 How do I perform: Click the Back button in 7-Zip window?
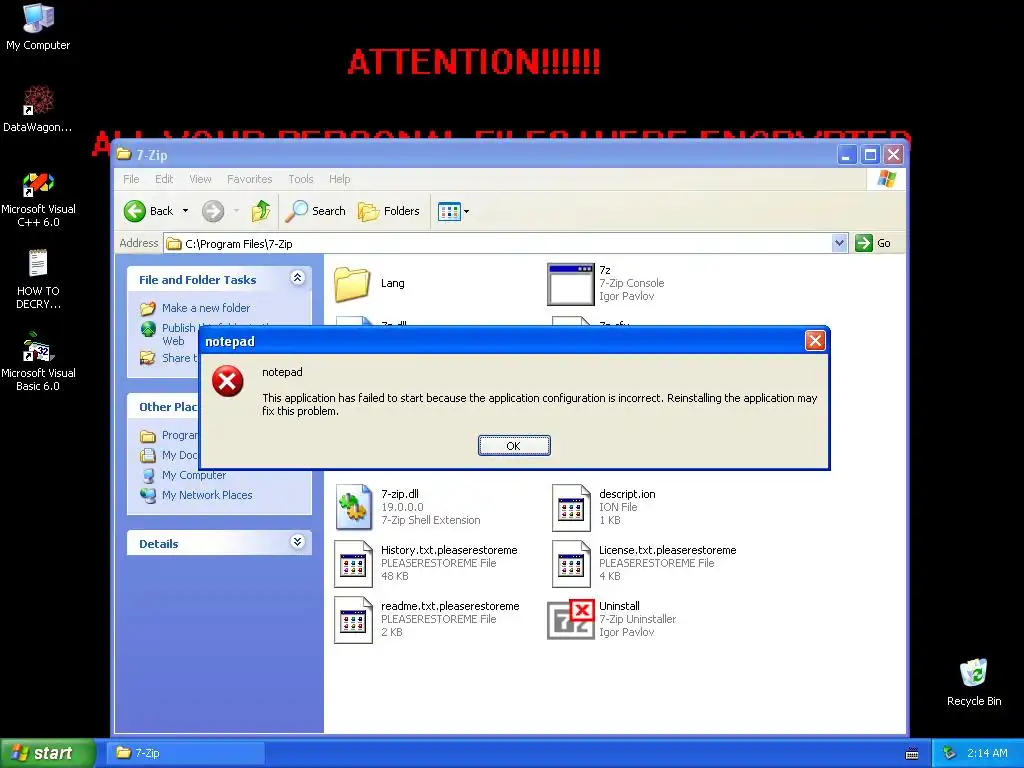click(149, 211)
